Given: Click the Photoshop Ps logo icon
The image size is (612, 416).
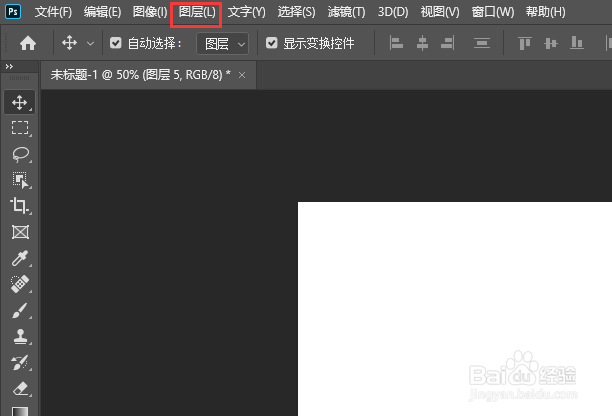Looking at the screenshot, I should click(x=13, y=12).
